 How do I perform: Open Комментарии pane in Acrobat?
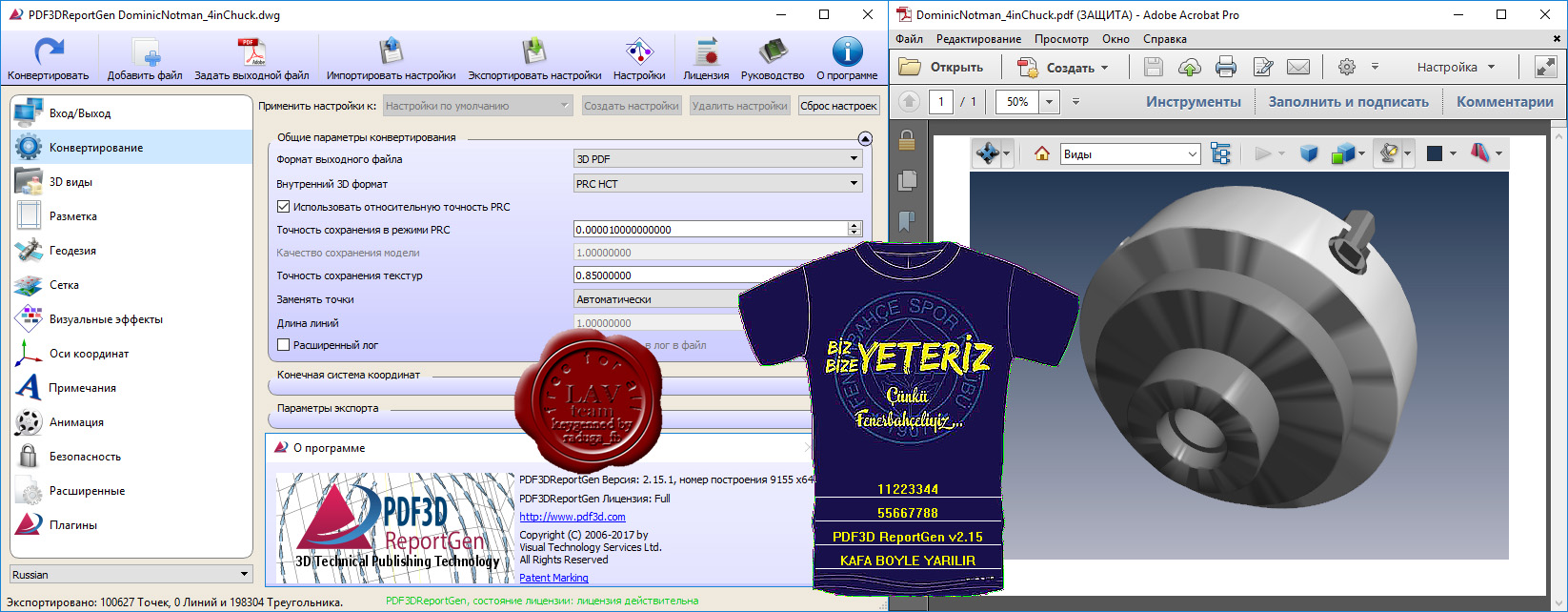1504,102
